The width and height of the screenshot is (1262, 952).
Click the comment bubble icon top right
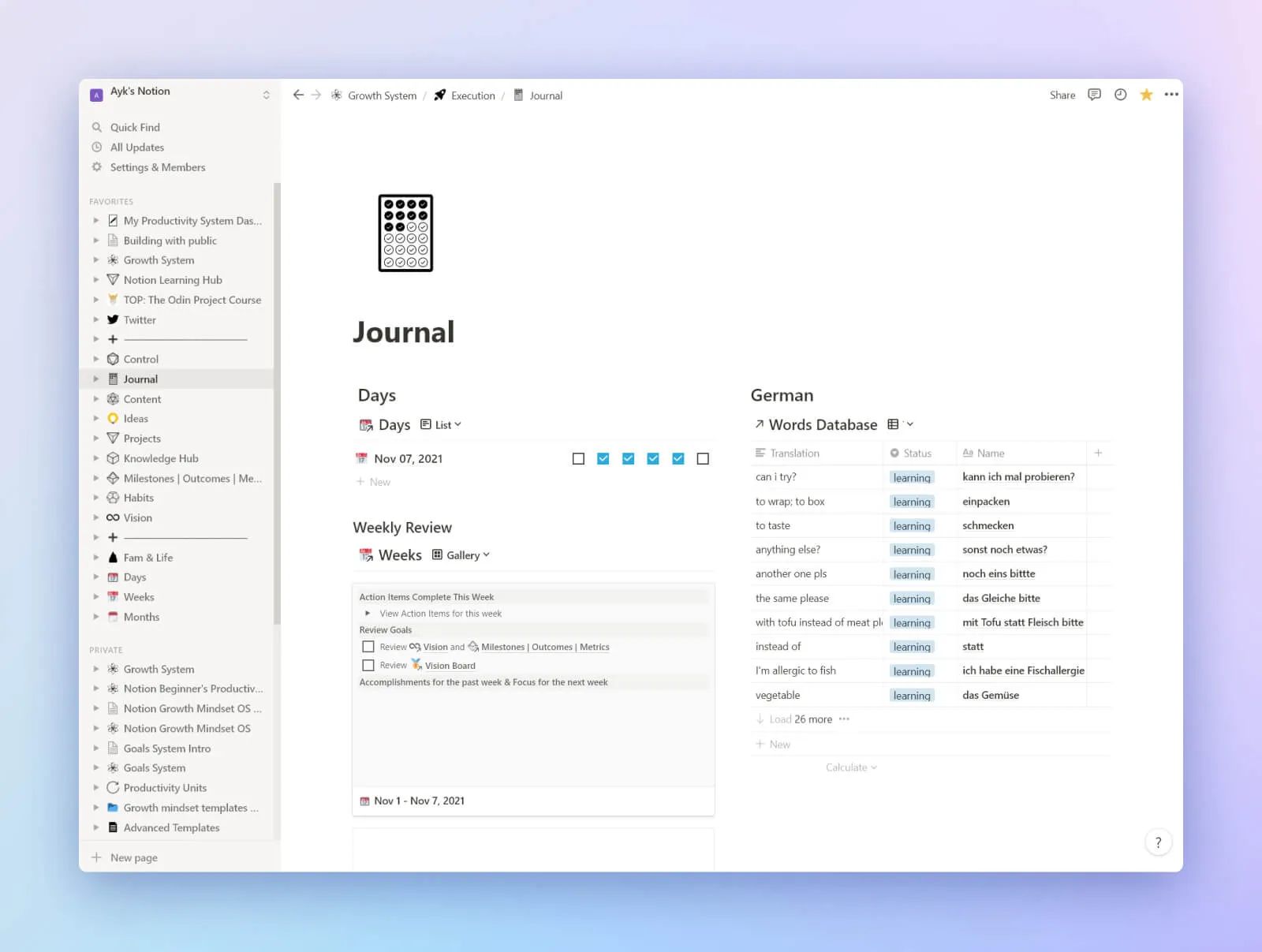[x=1094, y=95]
